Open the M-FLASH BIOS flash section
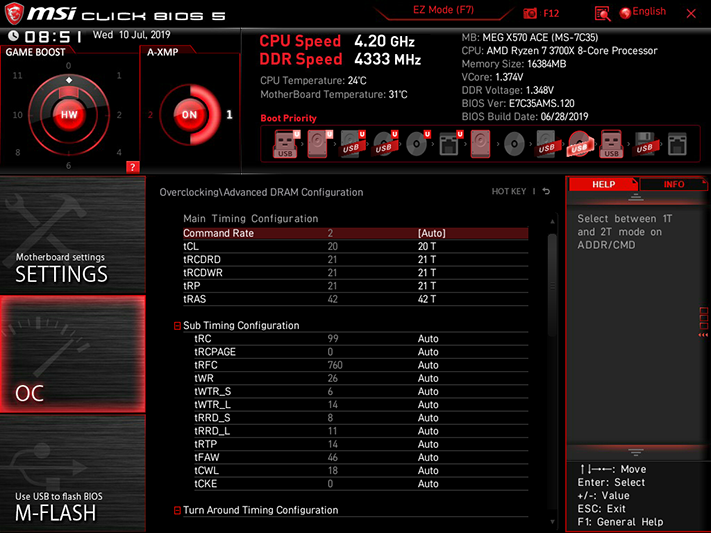The image size is (711, 533). pos(73,473)
